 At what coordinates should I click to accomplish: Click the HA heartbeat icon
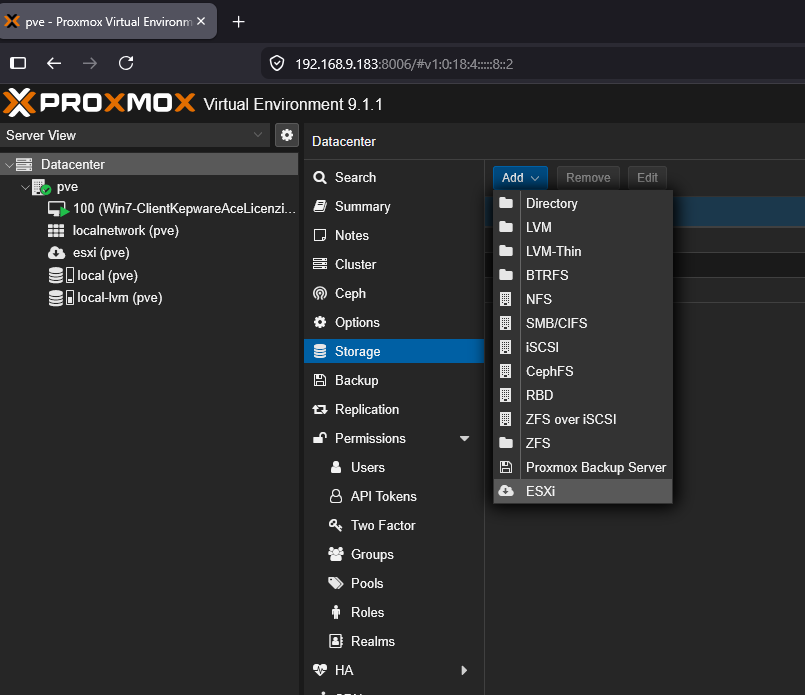(320, 670)
